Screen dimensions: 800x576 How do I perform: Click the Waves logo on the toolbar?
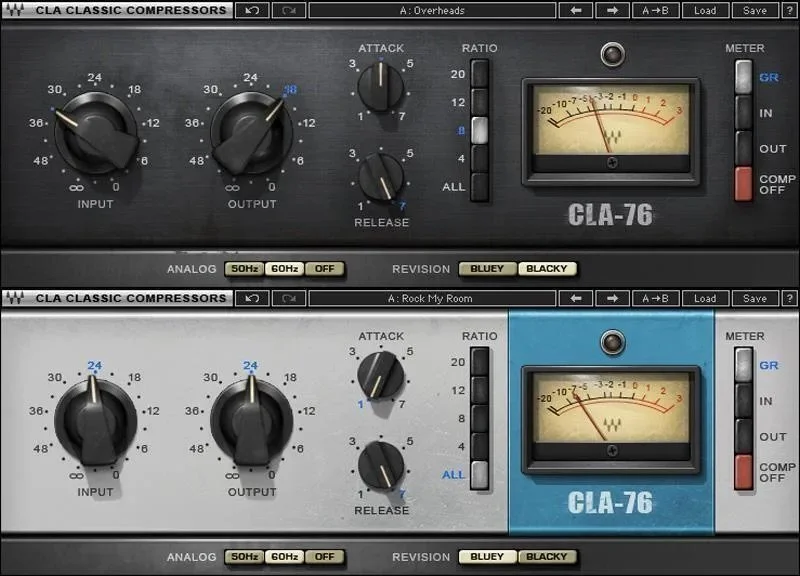[x=15, y=10]
